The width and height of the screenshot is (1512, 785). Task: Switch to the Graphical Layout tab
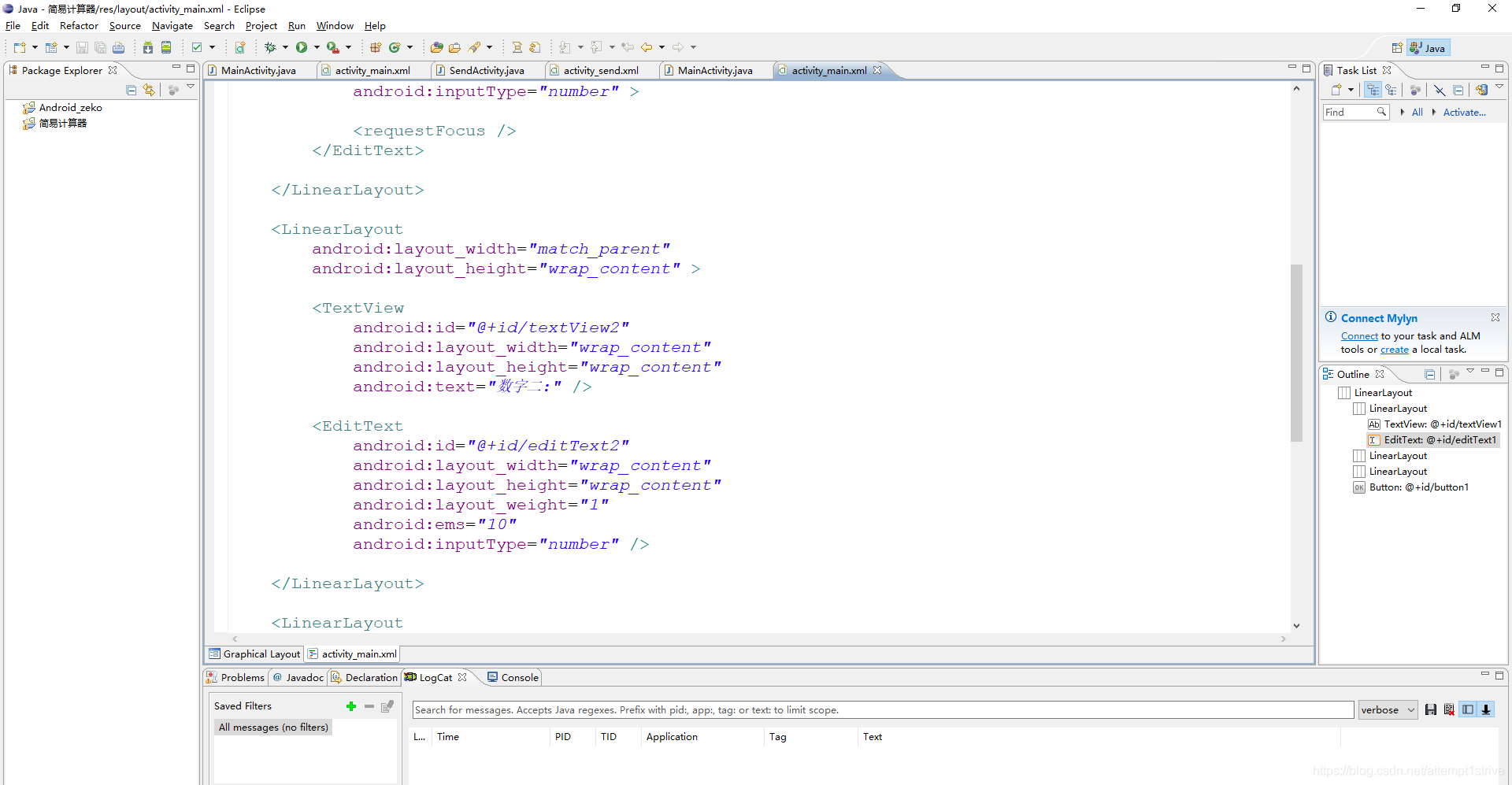coord(254,654)
